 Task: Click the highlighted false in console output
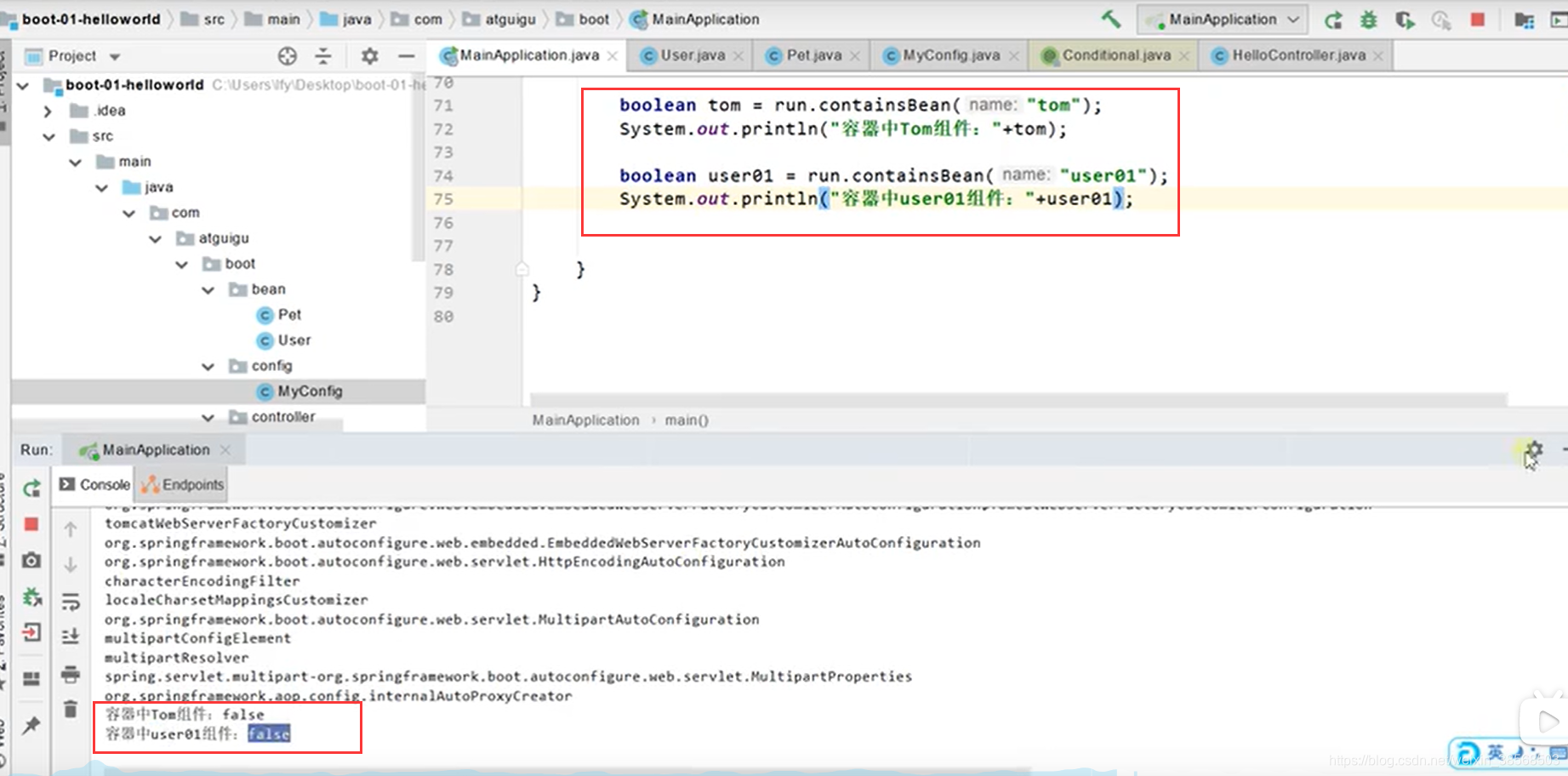[269, 733]
